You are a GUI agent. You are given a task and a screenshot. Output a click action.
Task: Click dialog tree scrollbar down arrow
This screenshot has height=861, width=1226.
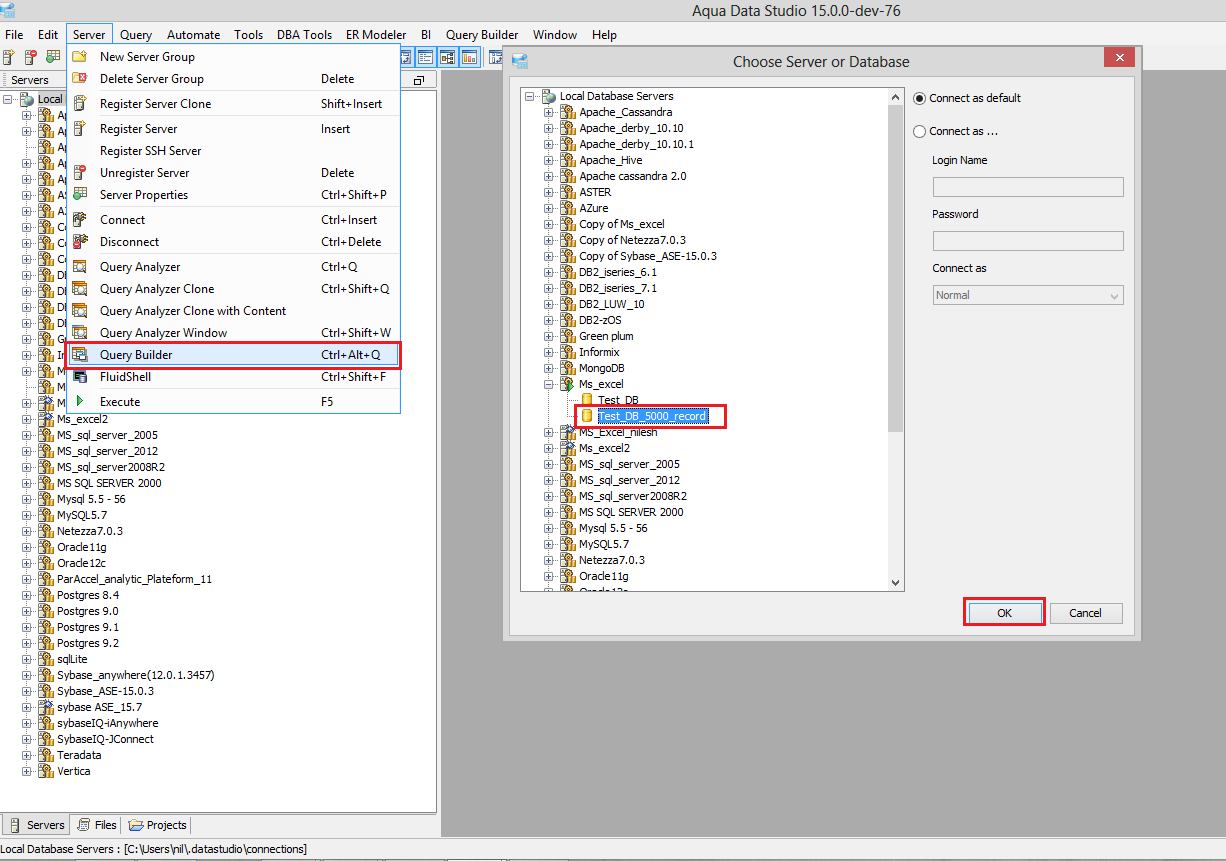point(895,582)
